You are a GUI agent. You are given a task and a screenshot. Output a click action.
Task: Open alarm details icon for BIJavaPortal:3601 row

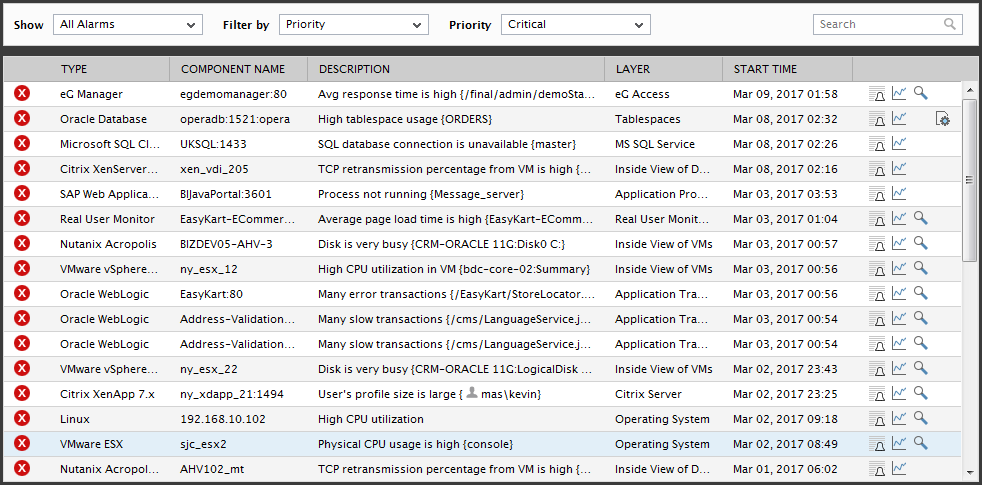(x=877, y=195)
